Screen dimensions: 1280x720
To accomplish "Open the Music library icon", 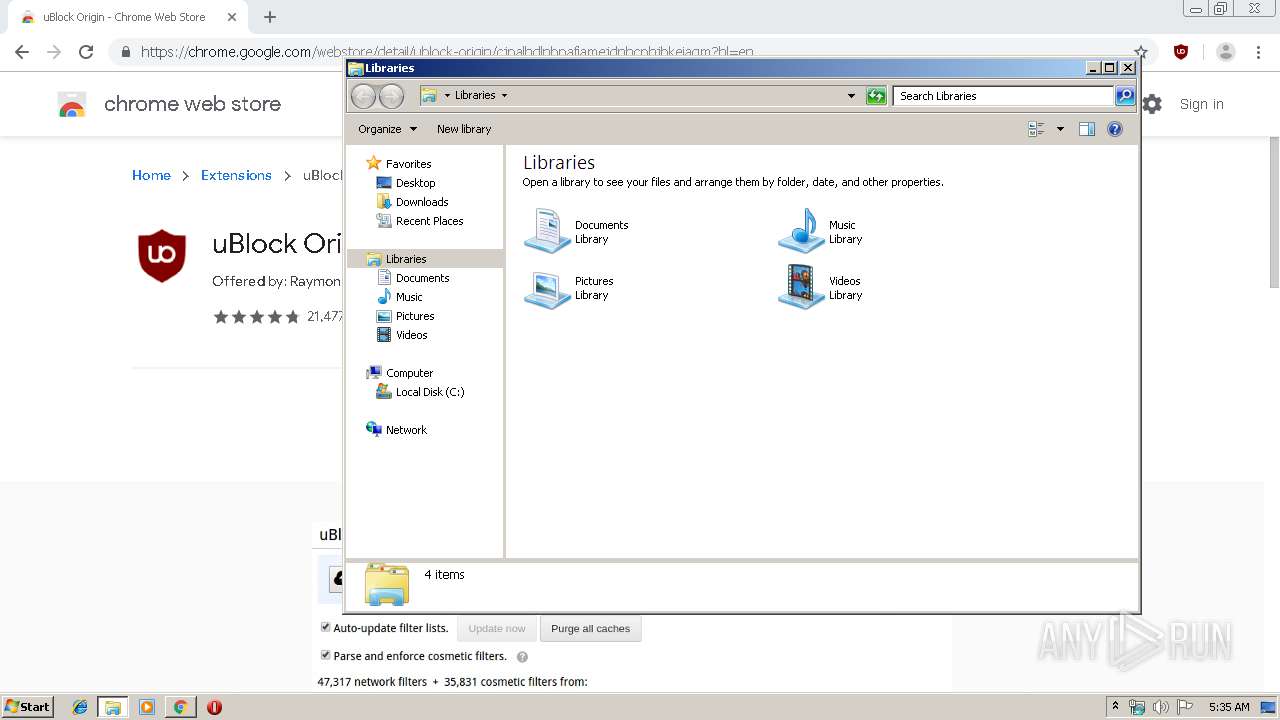I will pos(802,231).
